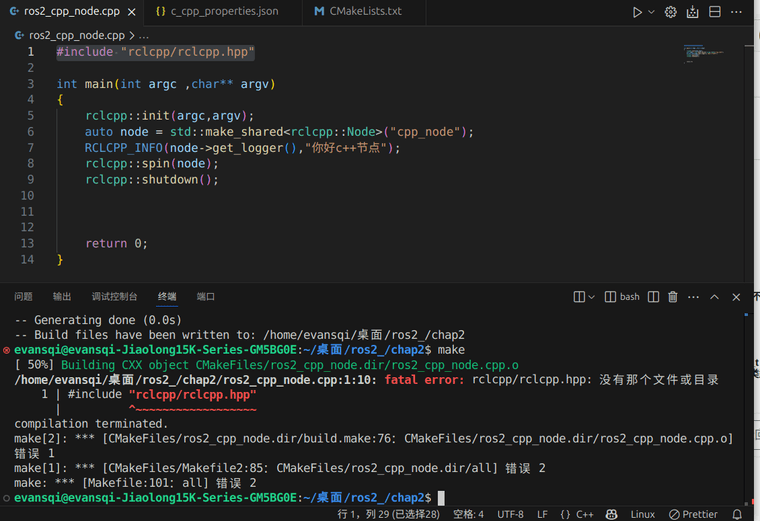The height and width of the screenshot is (521, 760).
Task: Click the rclcpp::init(argc,argv); line
Action: [x=169, y=116]
